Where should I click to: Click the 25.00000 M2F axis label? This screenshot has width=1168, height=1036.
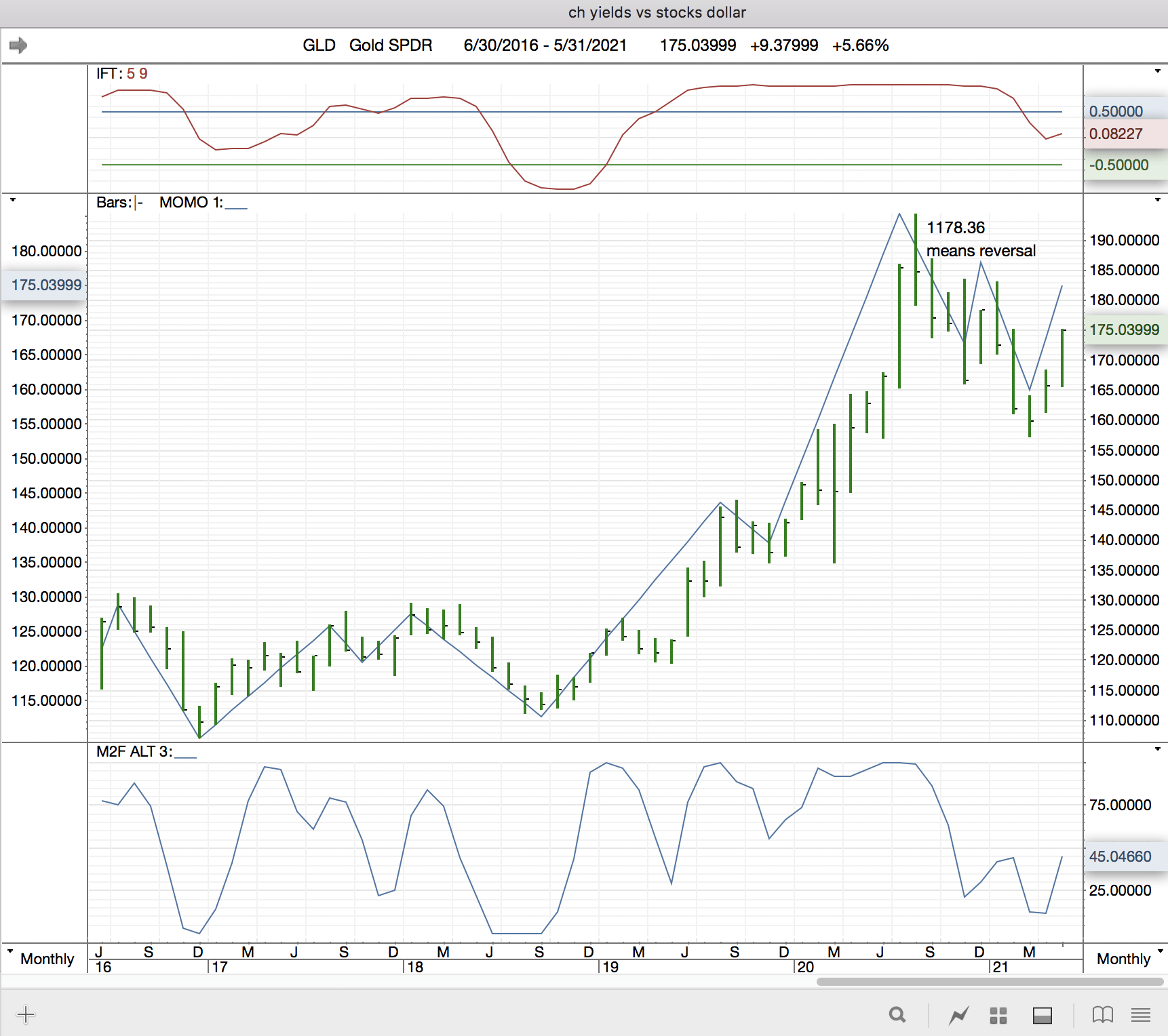[1120, 890]
